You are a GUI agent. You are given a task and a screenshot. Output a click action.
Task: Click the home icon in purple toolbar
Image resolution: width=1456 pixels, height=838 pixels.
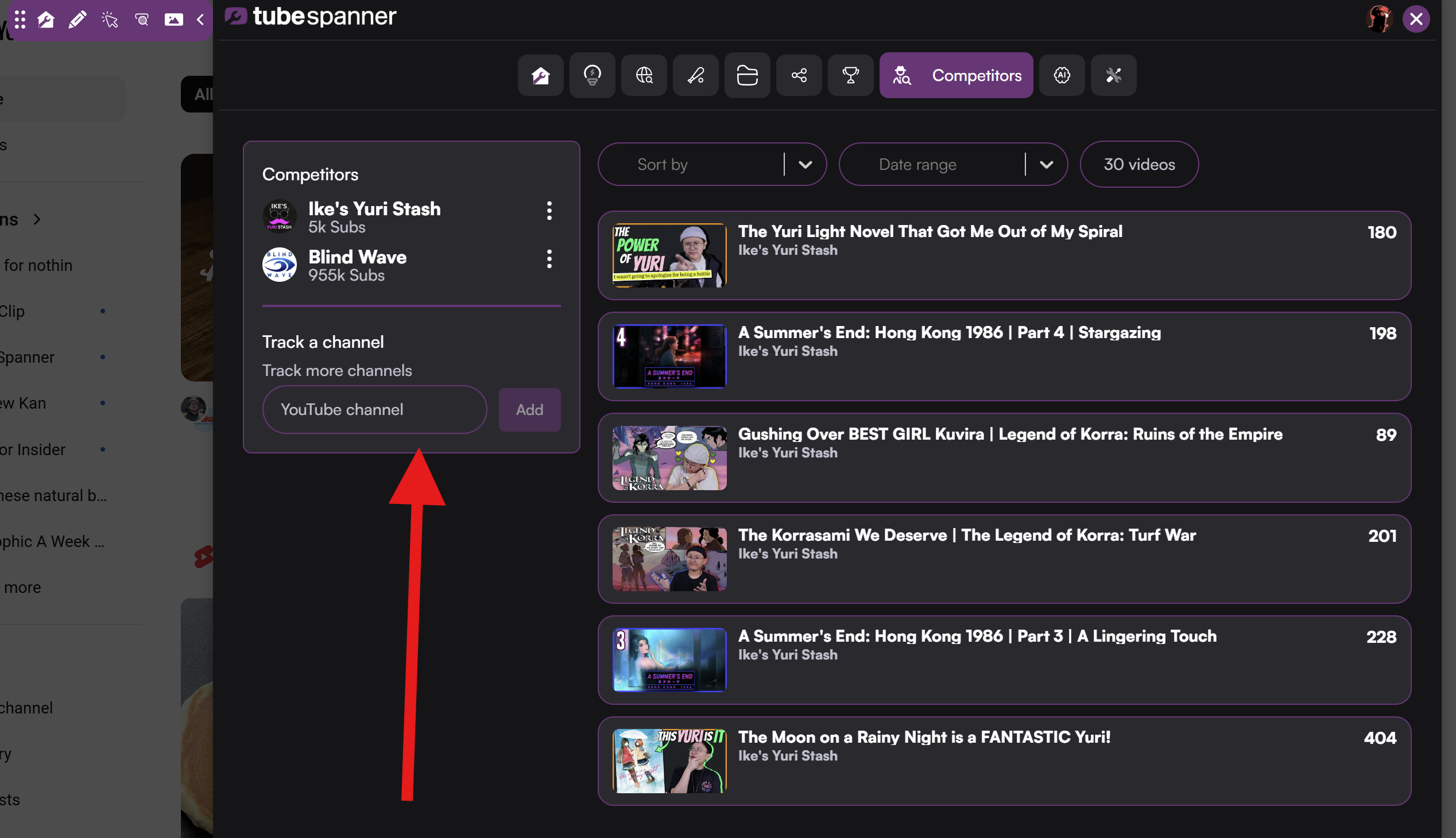(x=46, y=20)
